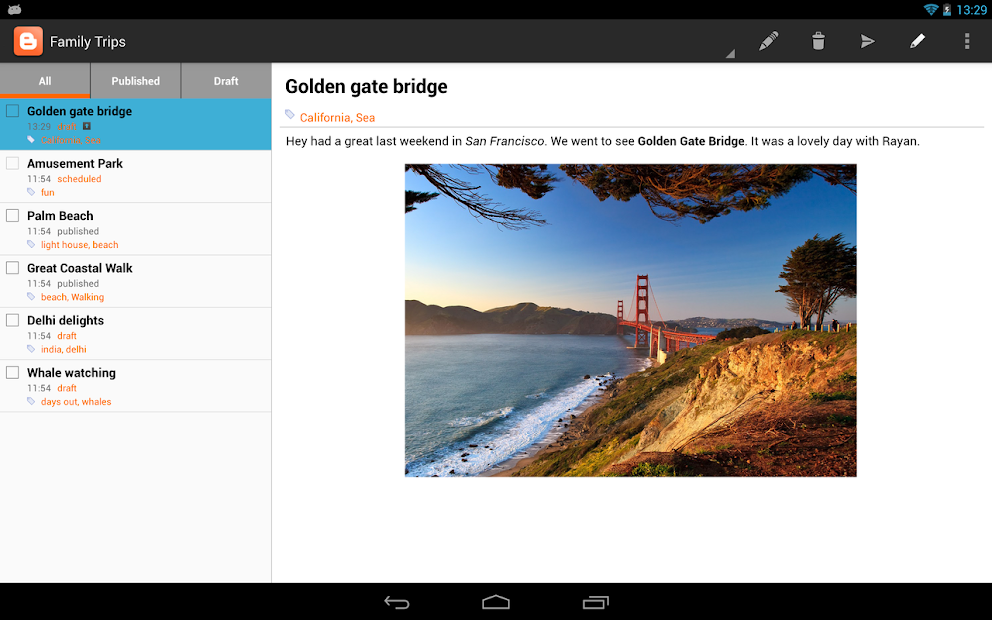Tap the Golden Gate Bridge photo in the post

coord(630,320)
